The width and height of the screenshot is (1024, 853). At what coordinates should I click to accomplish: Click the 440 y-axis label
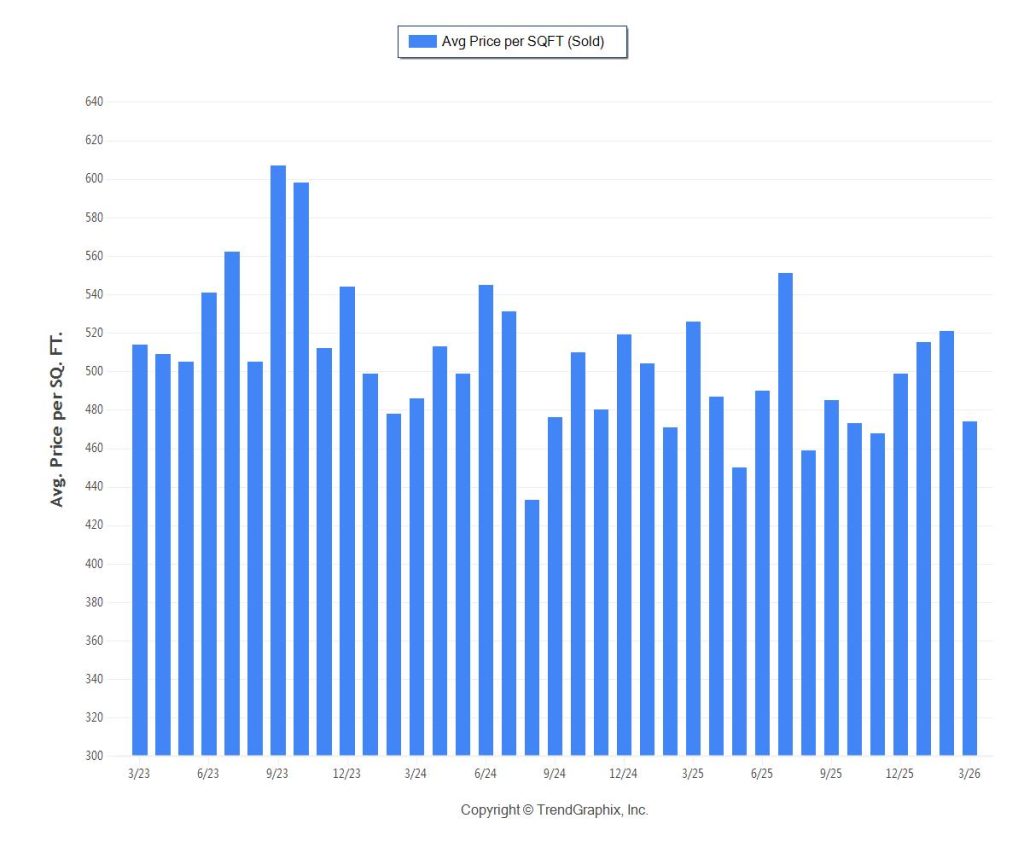[x=94, y=487]
